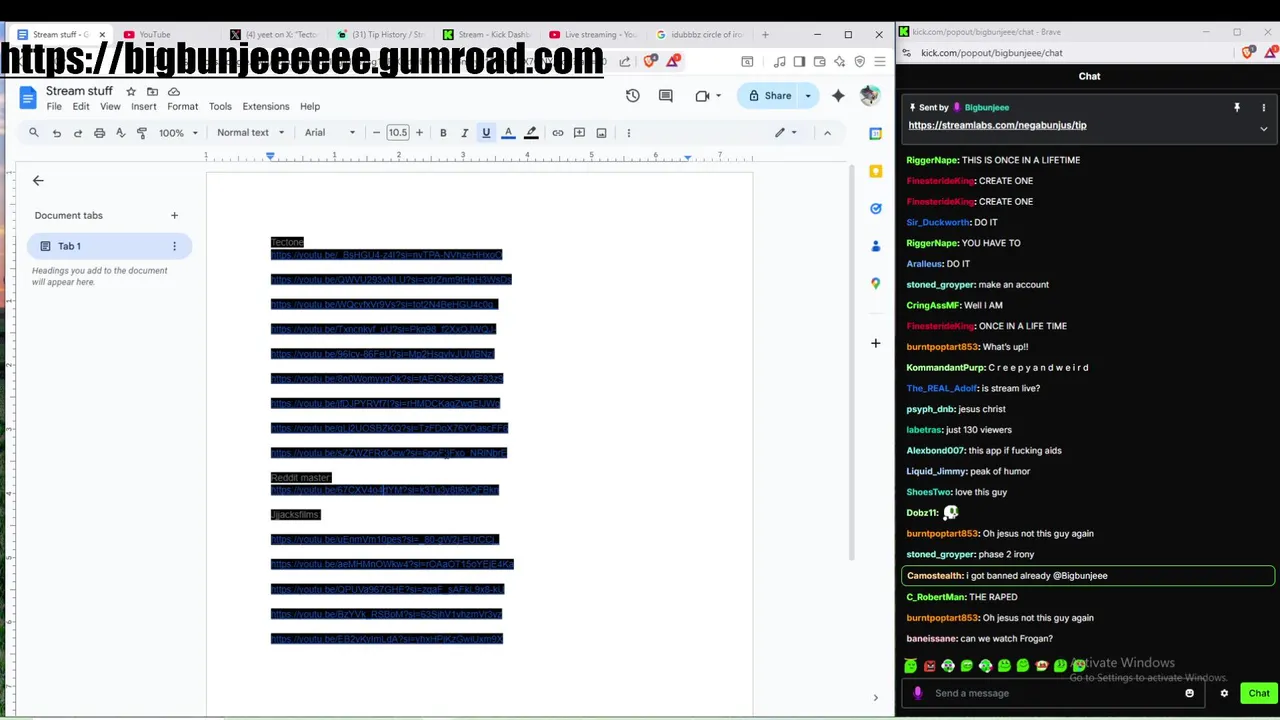Toggle underline formatting

[x=486, y=133]
